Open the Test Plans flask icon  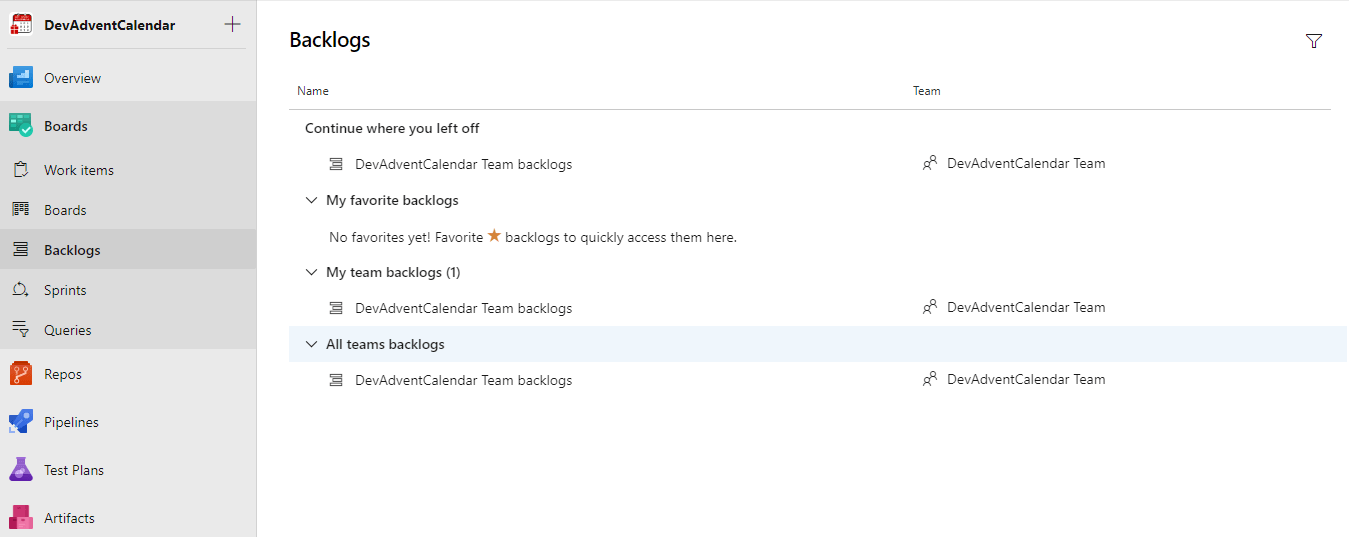pos(21,470)
